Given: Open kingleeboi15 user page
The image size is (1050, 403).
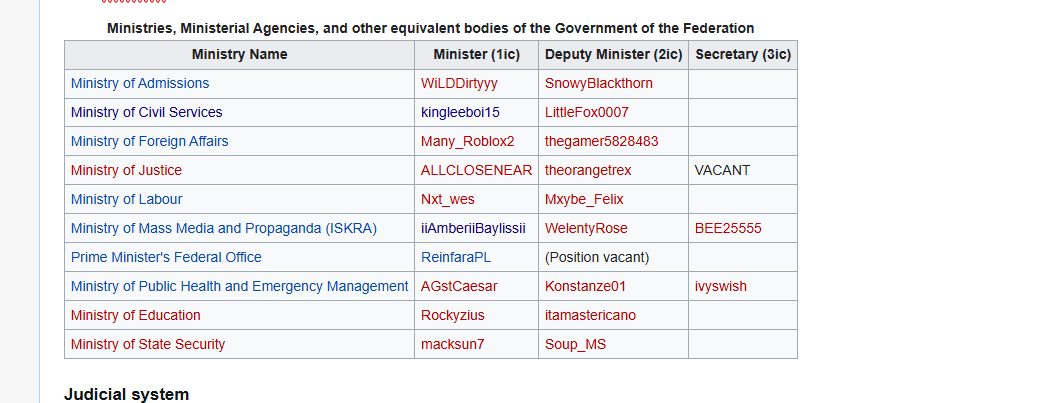Looking at the screenshot, I should (460, 112).
